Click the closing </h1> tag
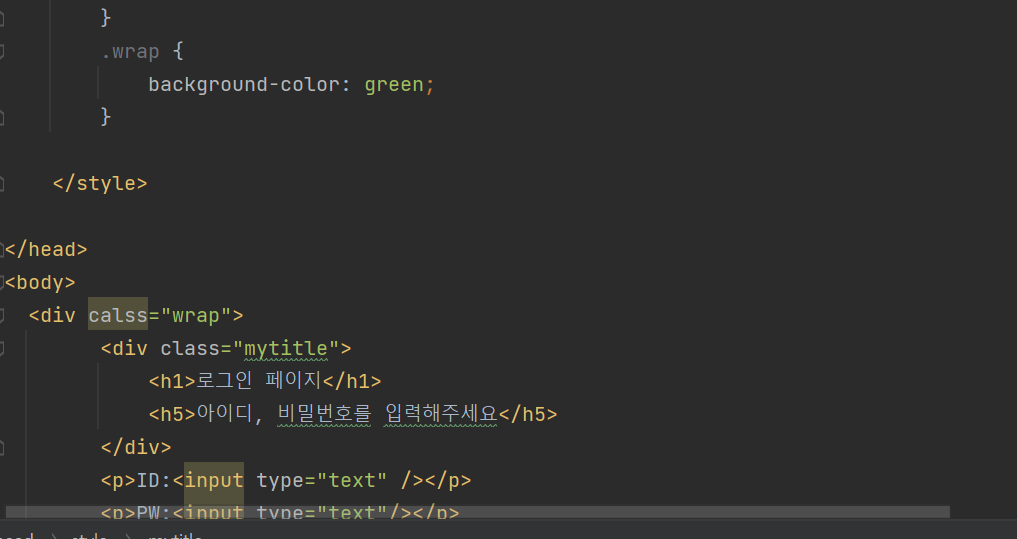 coord(352,381)
